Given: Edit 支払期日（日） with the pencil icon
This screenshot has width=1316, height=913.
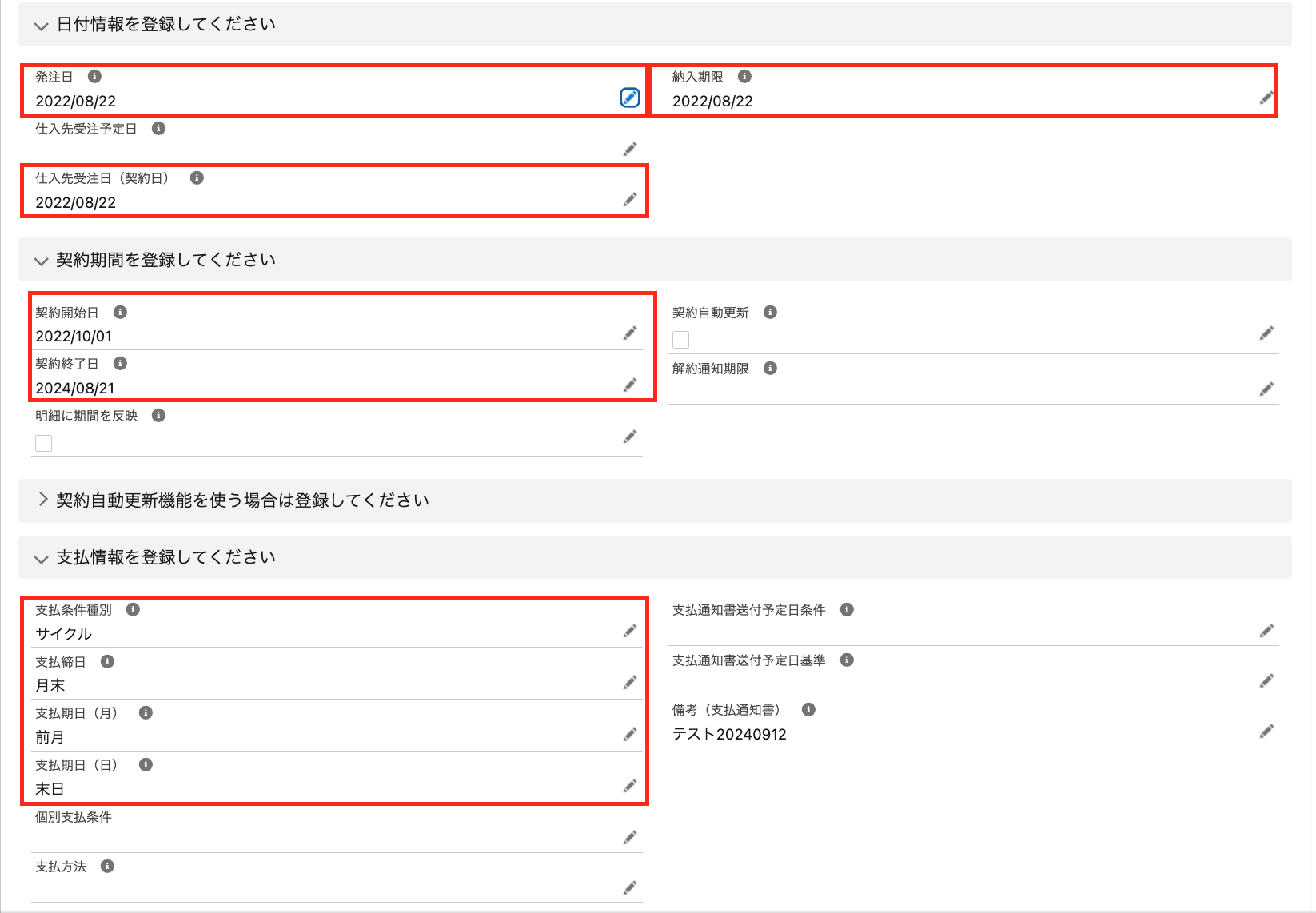Looking at the screenshot, I should (630, 786).
